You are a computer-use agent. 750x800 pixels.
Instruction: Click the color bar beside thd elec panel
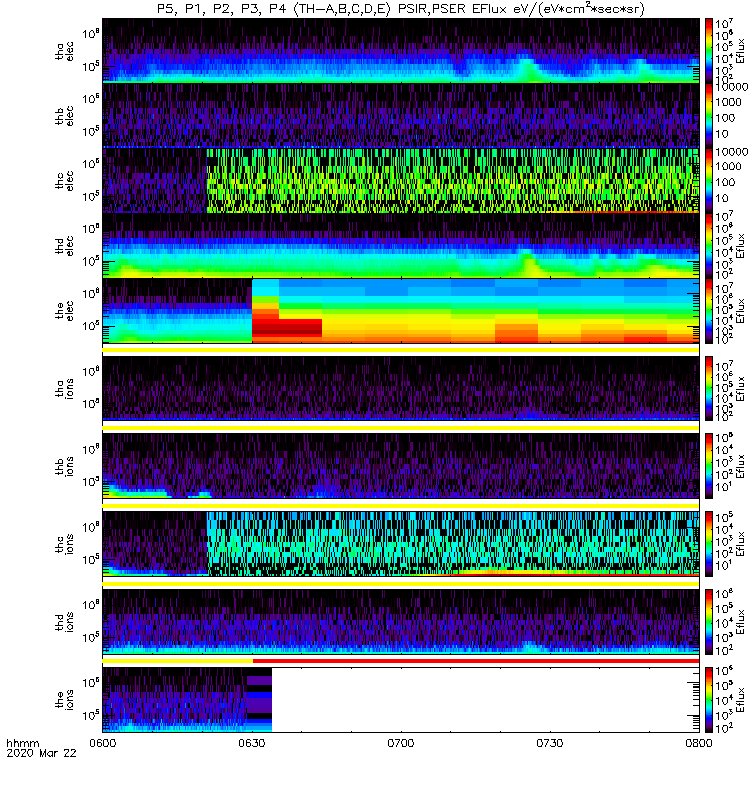point(709,244)
